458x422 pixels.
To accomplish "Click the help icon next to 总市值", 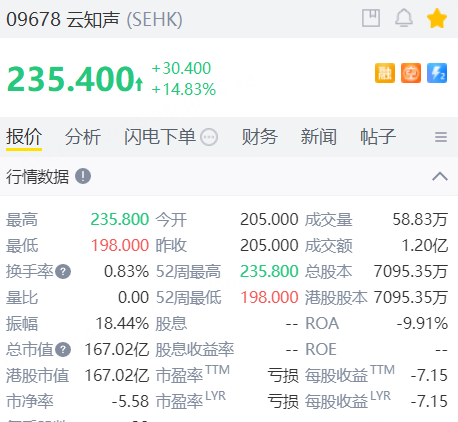I will click(63, 350).
